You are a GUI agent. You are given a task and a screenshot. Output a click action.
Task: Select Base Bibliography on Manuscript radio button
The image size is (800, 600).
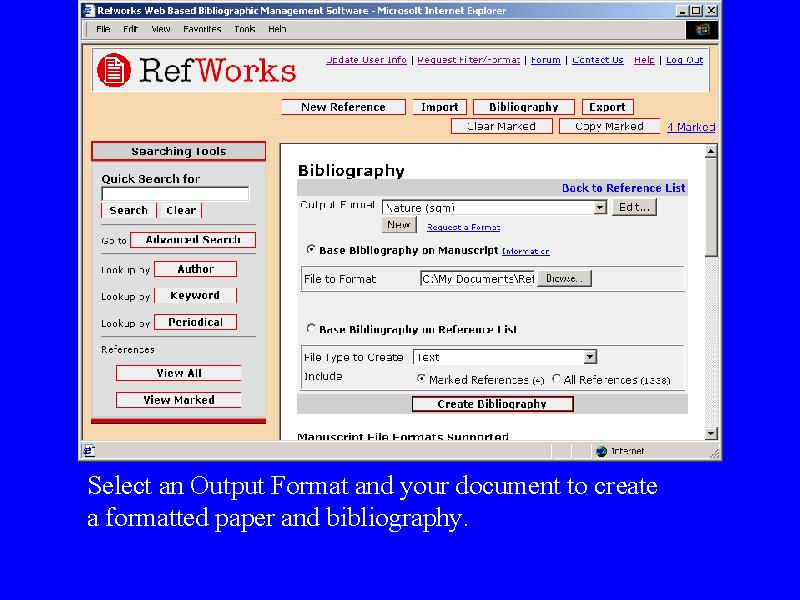(310, 249)
